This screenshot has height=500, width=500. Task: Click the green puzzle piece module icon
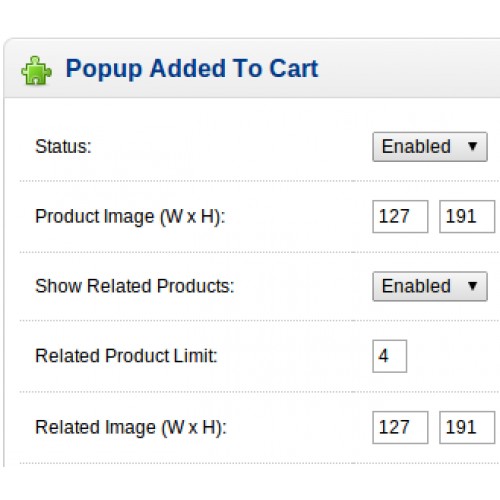pos(36,70)
